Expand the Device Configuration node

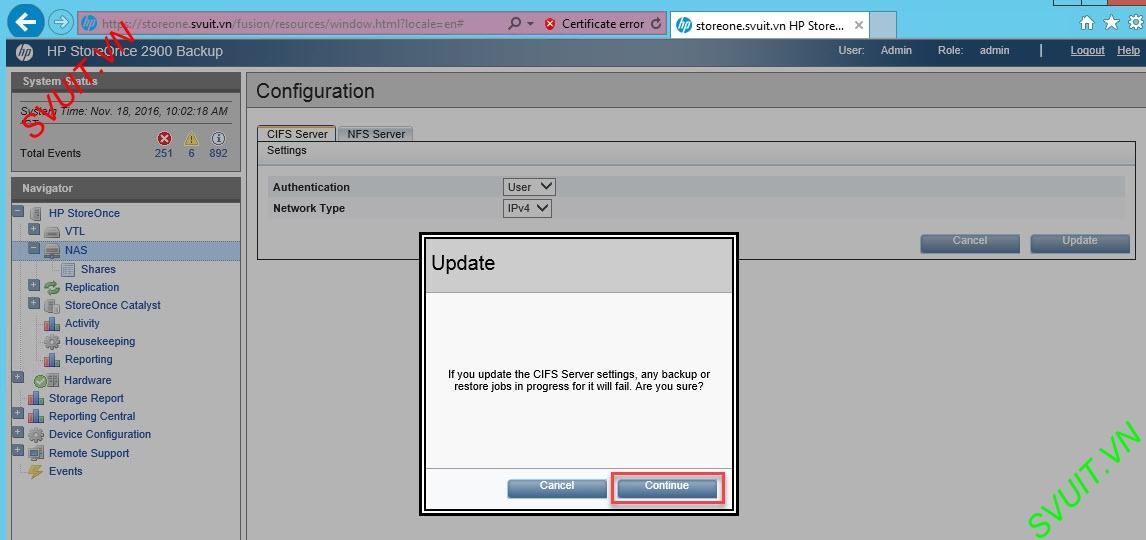[18, 432]
